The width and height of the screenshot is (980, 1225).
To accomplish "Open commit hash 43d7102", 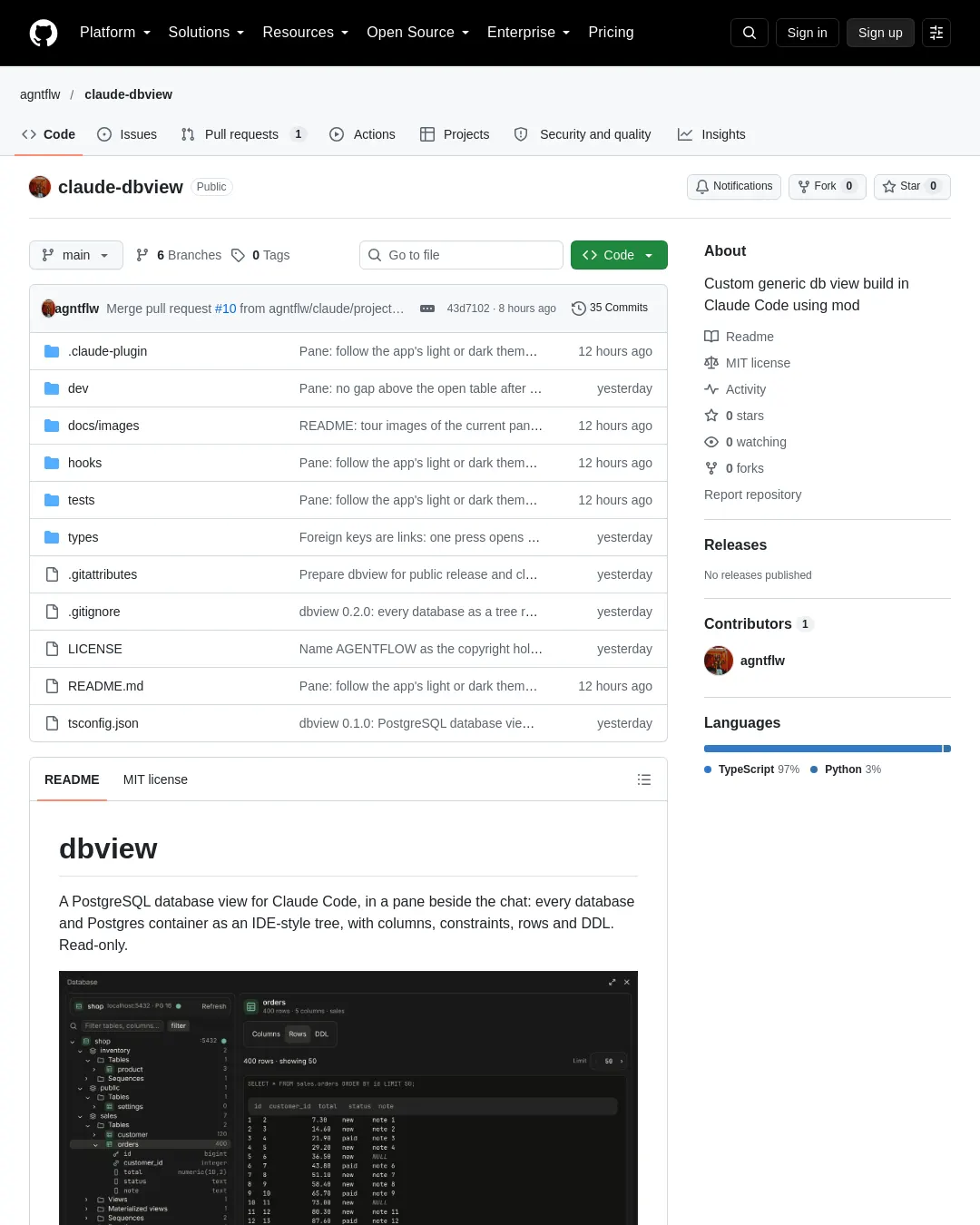I will click(468, 309).
